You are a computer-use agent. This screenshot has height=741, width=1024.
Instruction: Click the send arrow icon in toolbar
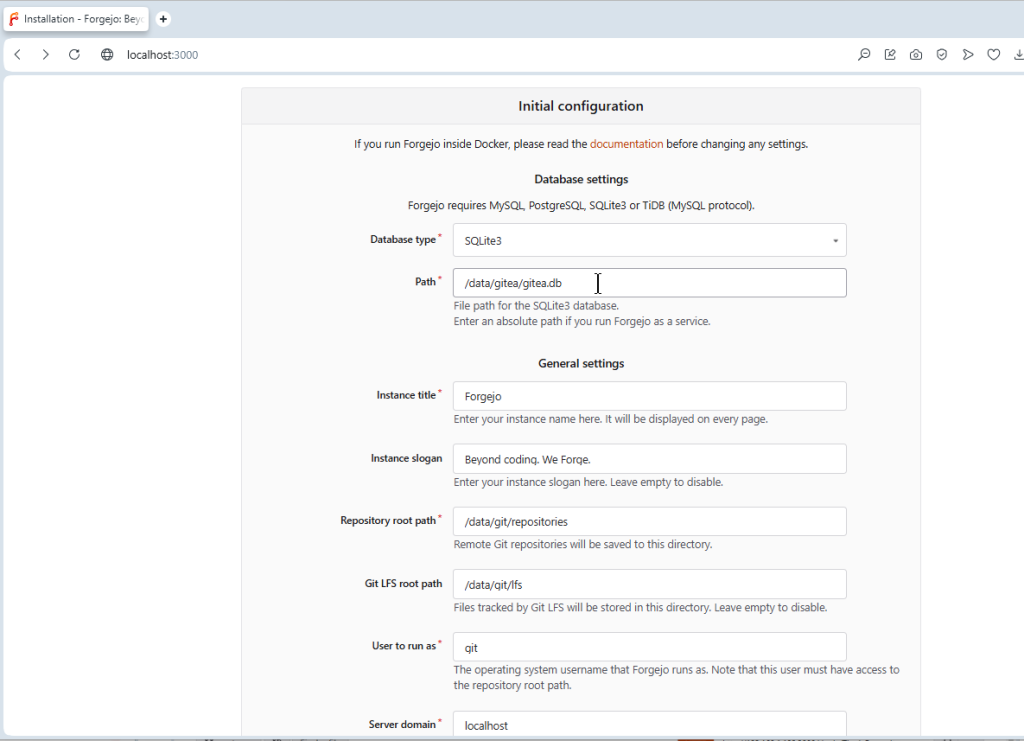pyautogui.click(x=968, y=55)
